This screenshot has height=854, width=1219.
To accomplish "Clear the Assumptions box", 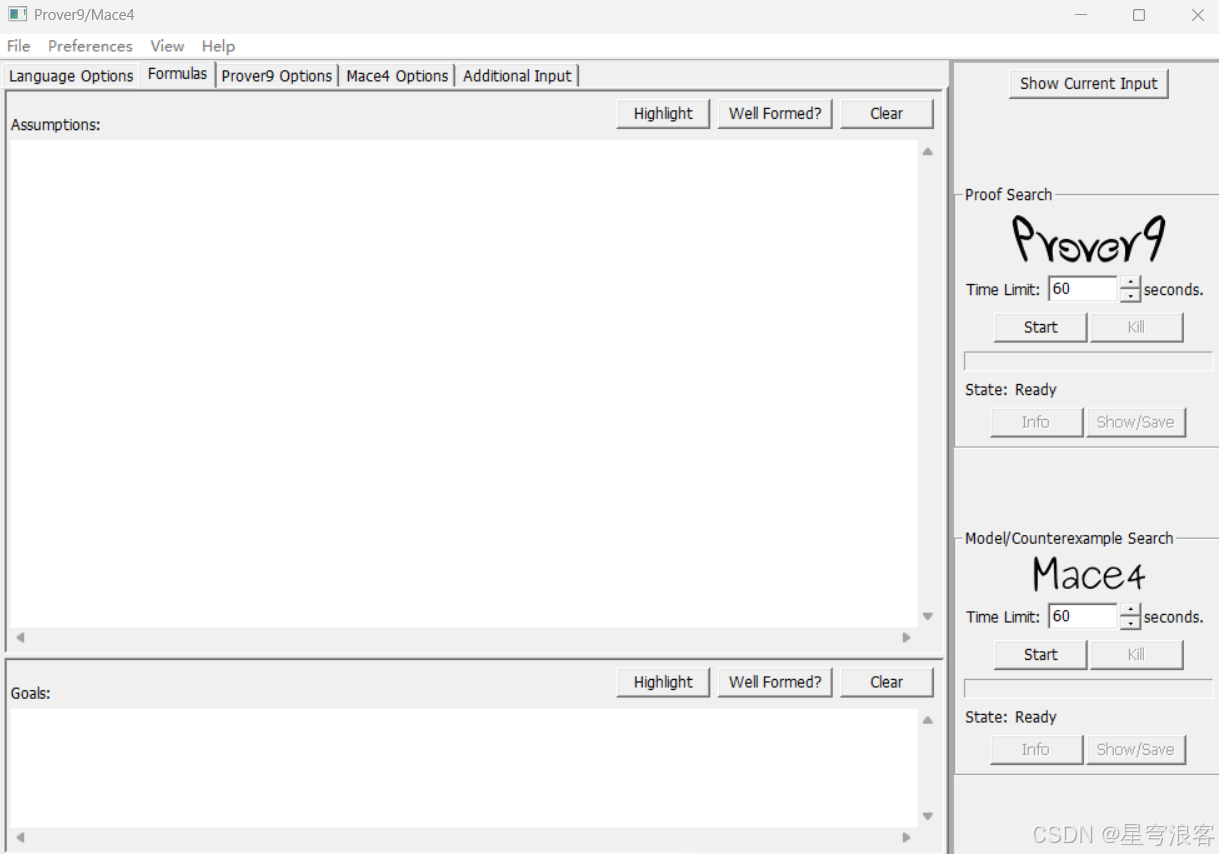I will (886, 114).
